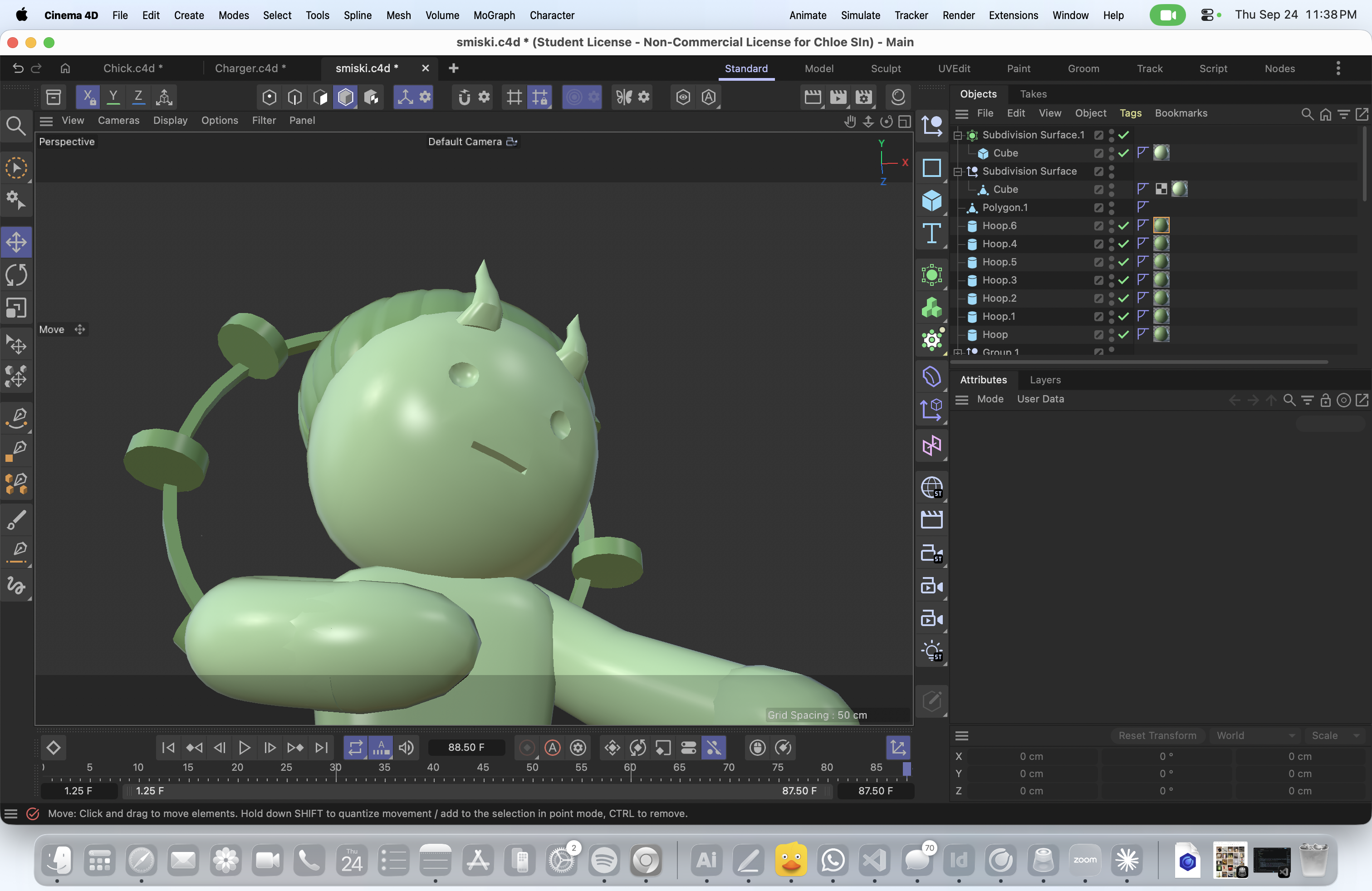
Task: Open Coordinates manager hamburger menu
Action: click(961, 735)
